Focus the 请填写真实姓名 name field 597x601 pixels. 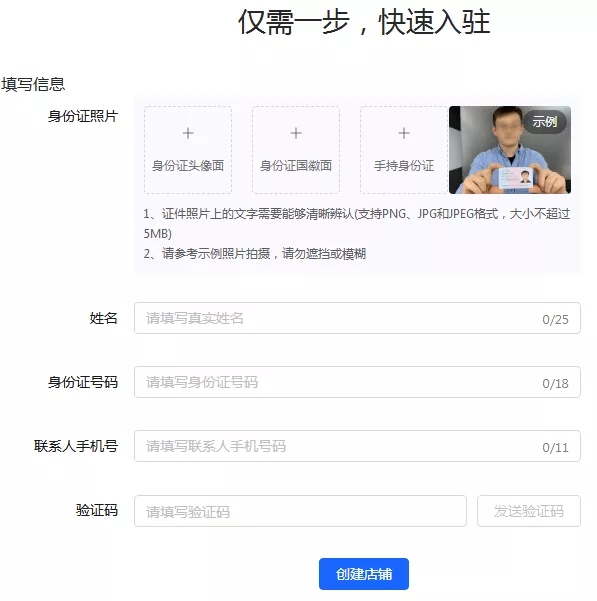coord(357,318)
